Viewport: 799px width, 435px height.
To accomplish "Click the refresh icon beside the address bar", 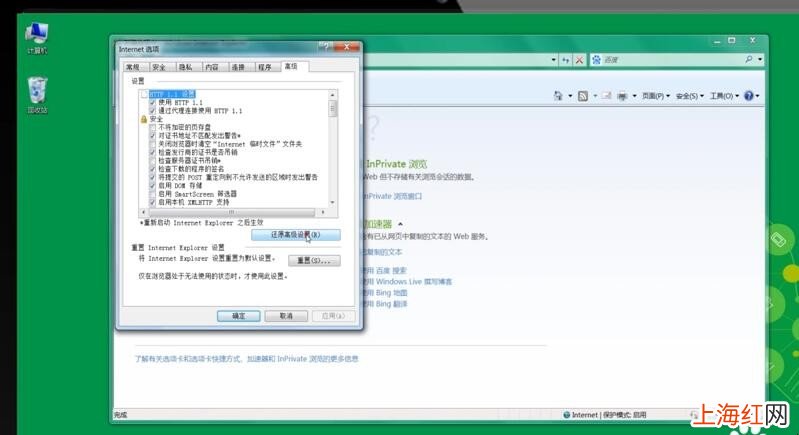I will pos(566,60).
